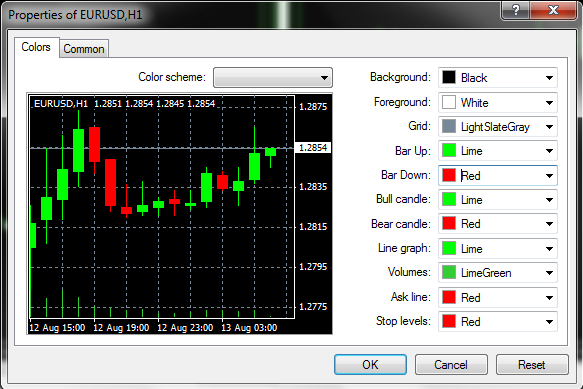Confirm changes with the OK button
Image resolution: width=583 pixels, height=389 pixels.
pyautogui.click(x=370, y=364)
